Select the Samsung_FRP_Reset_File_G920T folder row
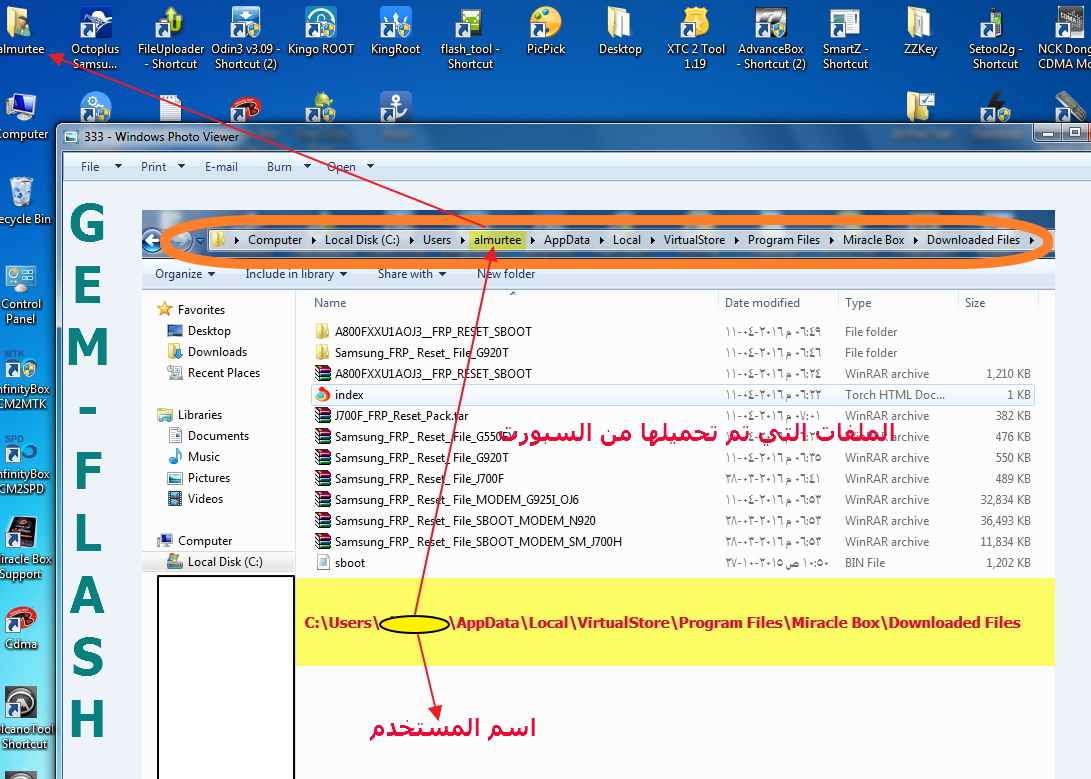Image resolution: width=1091 pixels, height=779 pixels. tap(672, 353)
